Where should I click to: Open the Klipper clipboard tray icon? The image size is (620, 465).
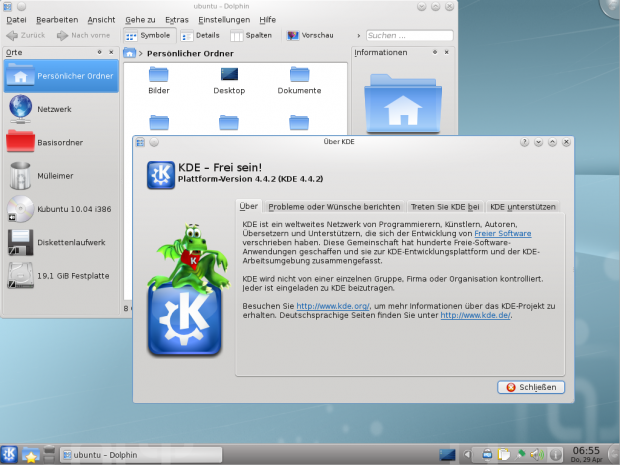pos(504,455)
